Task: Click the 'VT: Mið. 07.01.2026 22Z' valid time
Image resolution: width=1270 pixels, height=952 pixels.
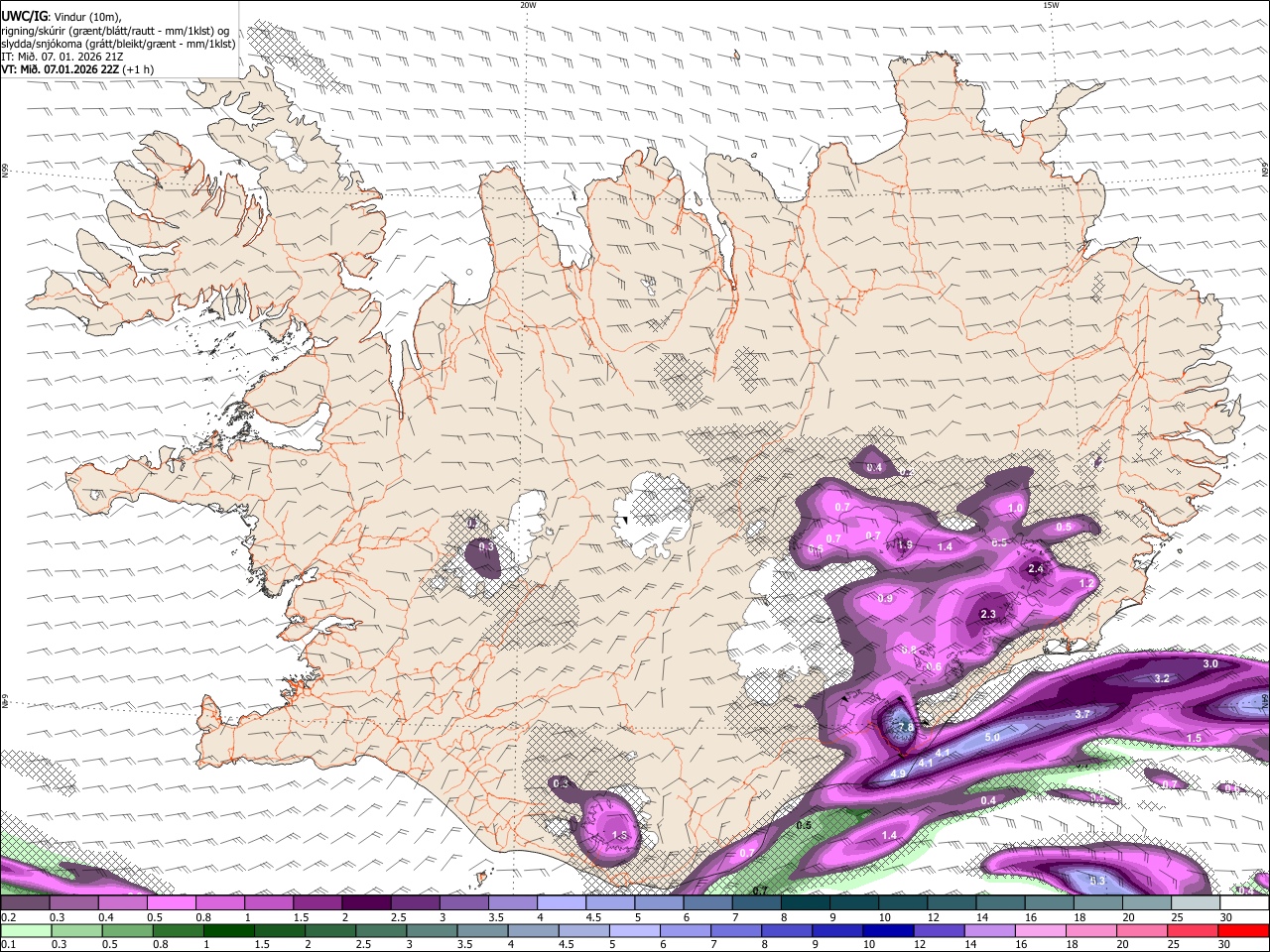Action: pyautogui.click(x=60, y=69)
